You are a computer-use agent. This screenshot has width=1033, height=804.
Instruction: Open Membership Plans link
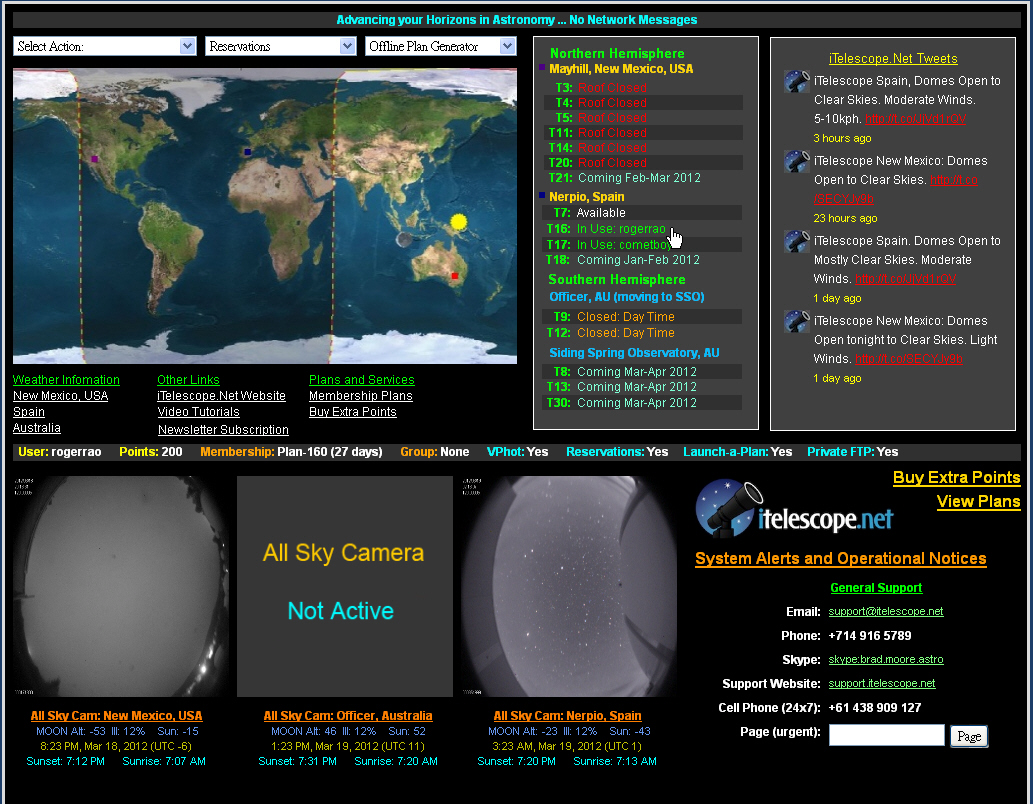click(361, 395)
